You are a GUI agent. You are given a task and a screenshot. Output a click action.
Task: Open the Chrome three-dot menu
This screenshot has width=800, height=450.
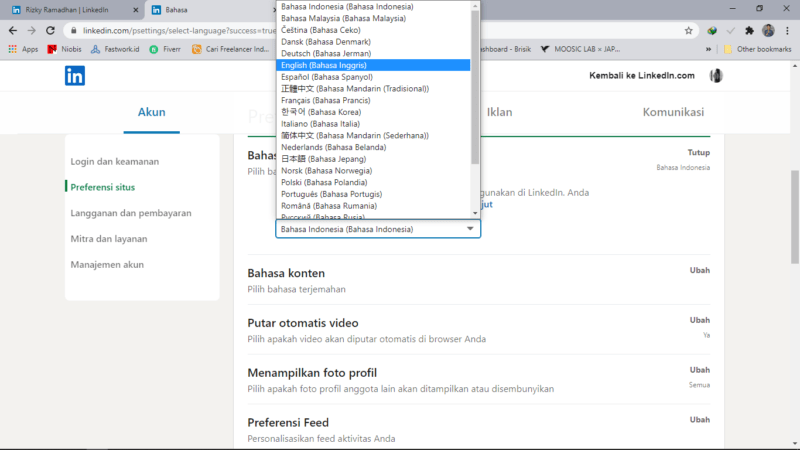(x=787, y=31)
